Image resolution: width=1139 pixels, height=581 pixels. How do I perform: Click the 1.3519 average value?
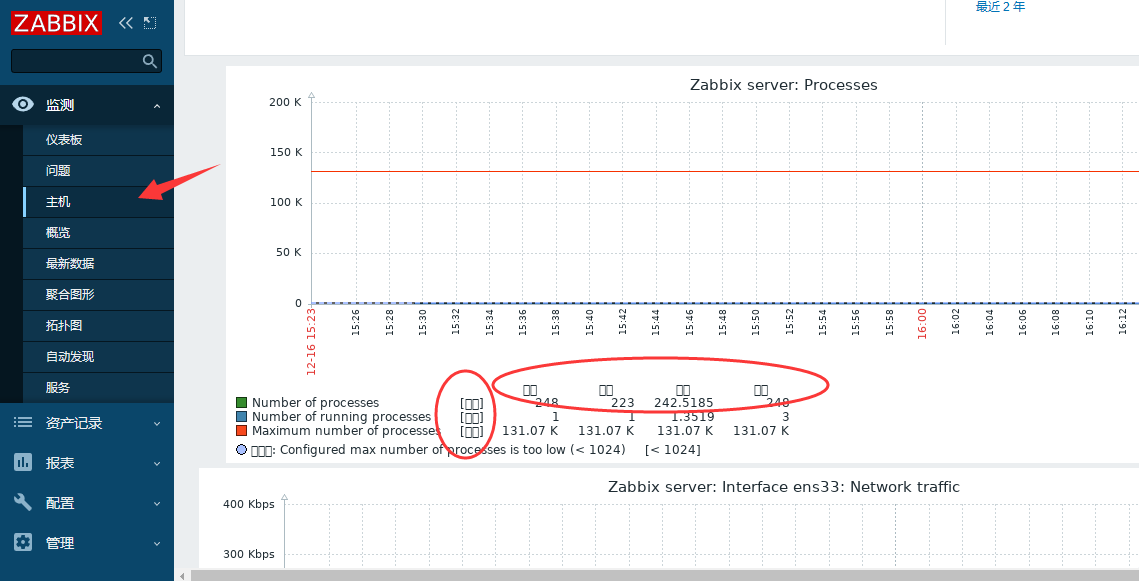692,417
